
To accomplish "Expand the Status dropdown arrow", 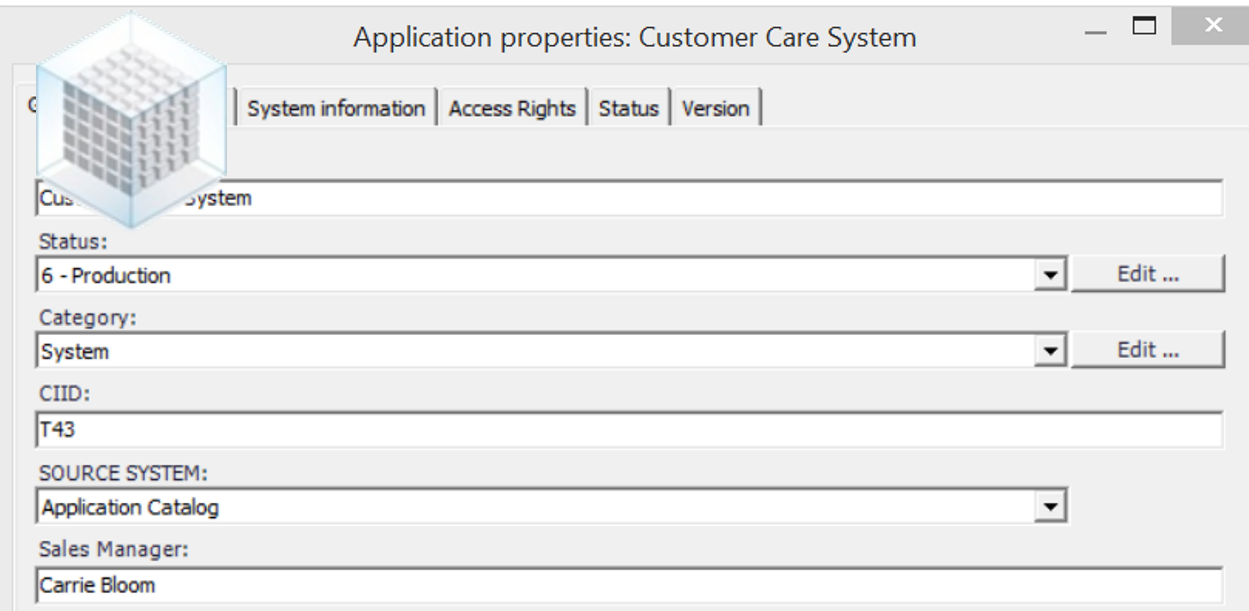I will tap(1049, 275).
